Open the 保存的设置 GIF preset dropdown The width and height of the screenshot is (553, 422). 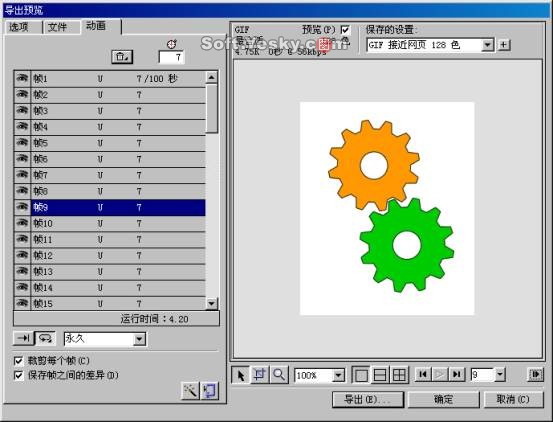click(x=487, y=45)
